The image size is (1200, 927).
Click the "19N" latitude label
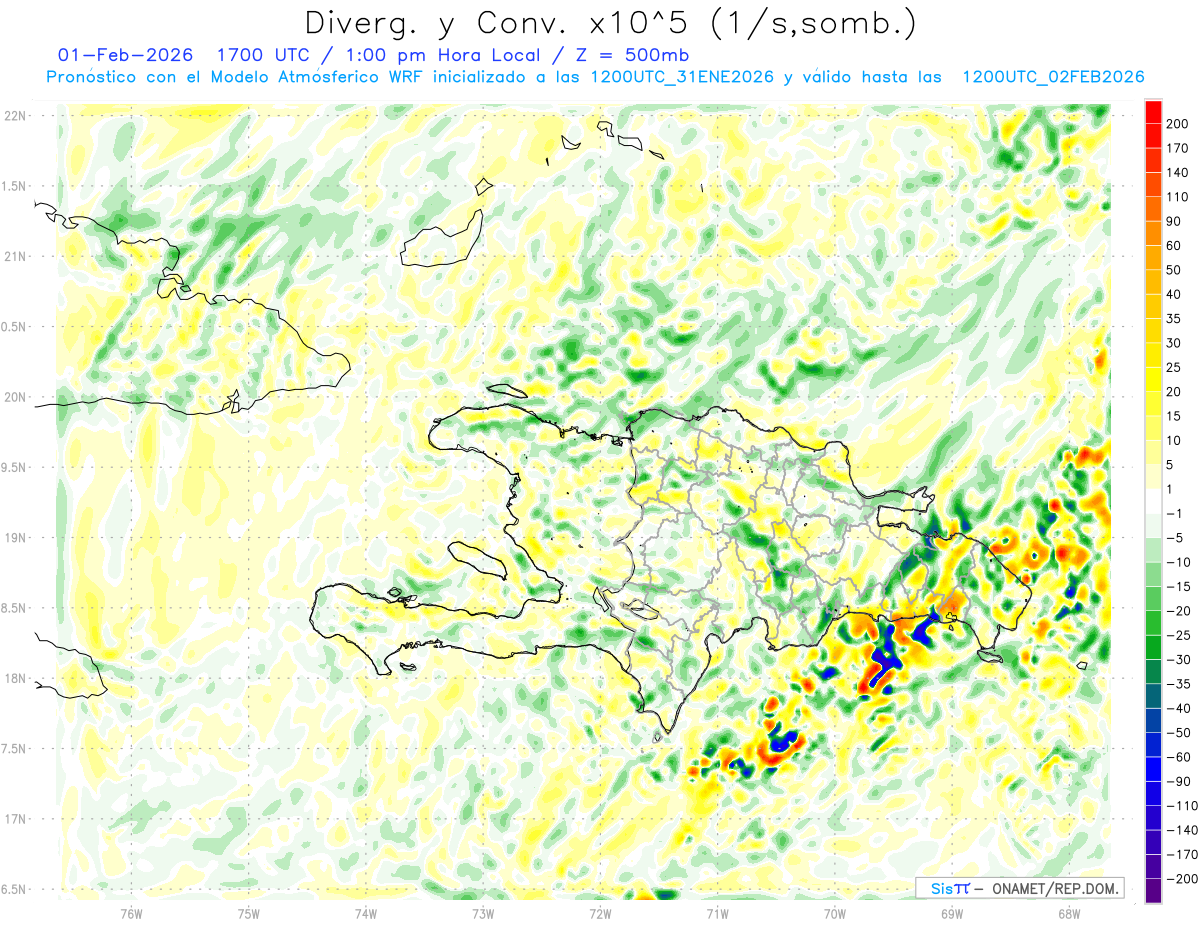click(x=15, y=538)
